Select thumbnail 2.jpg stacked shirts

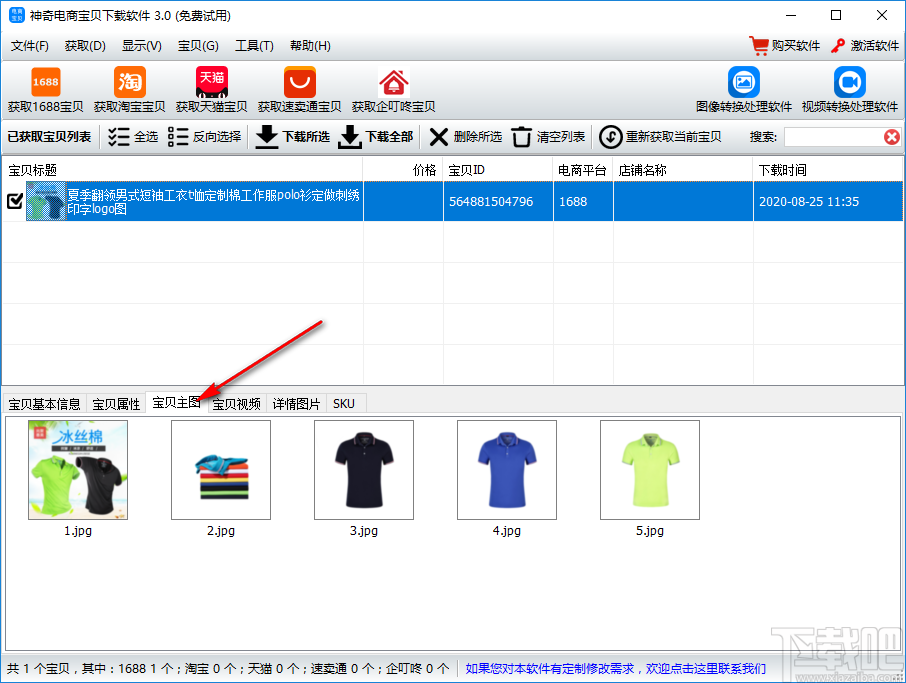221,470
